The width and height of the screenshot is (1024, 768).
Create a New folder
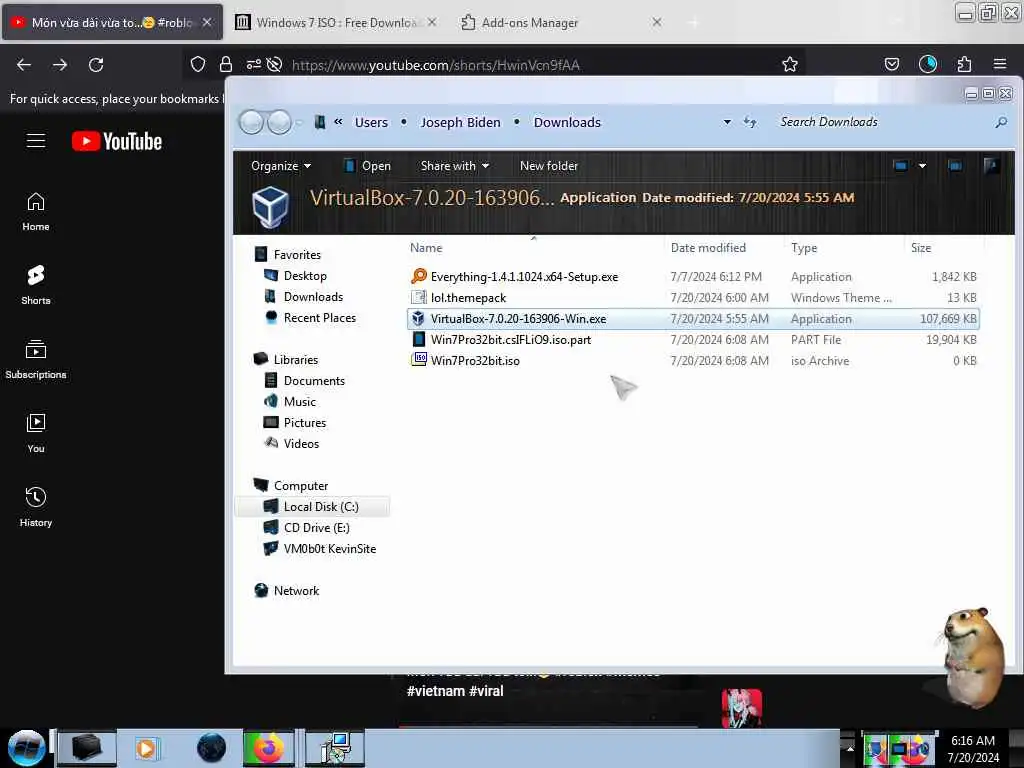[x=549, y=166]
